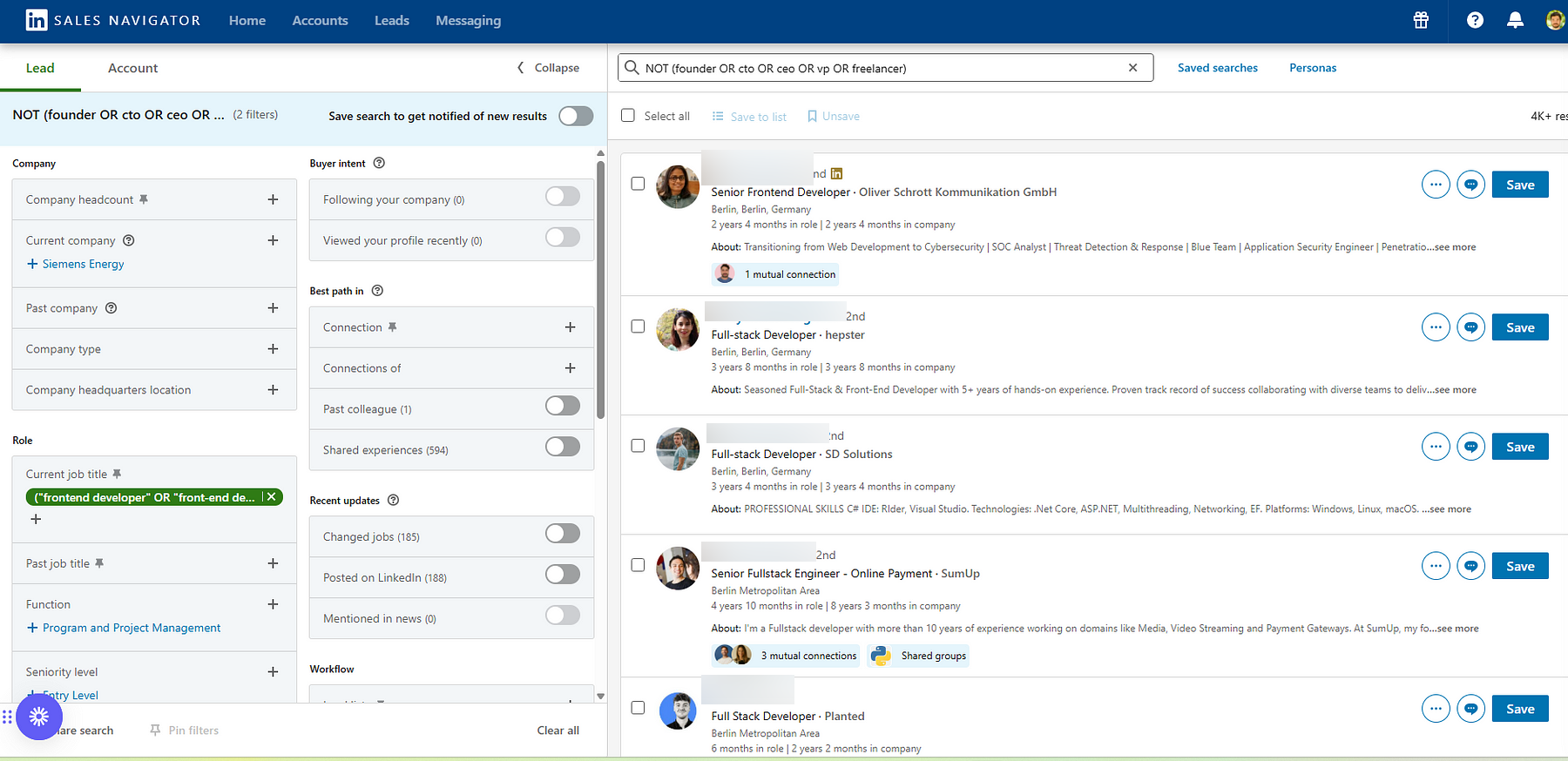This screenshot has height=761, width=1568.
Task: Expand the Past job title filter
Action: click(x=273, y=563)
